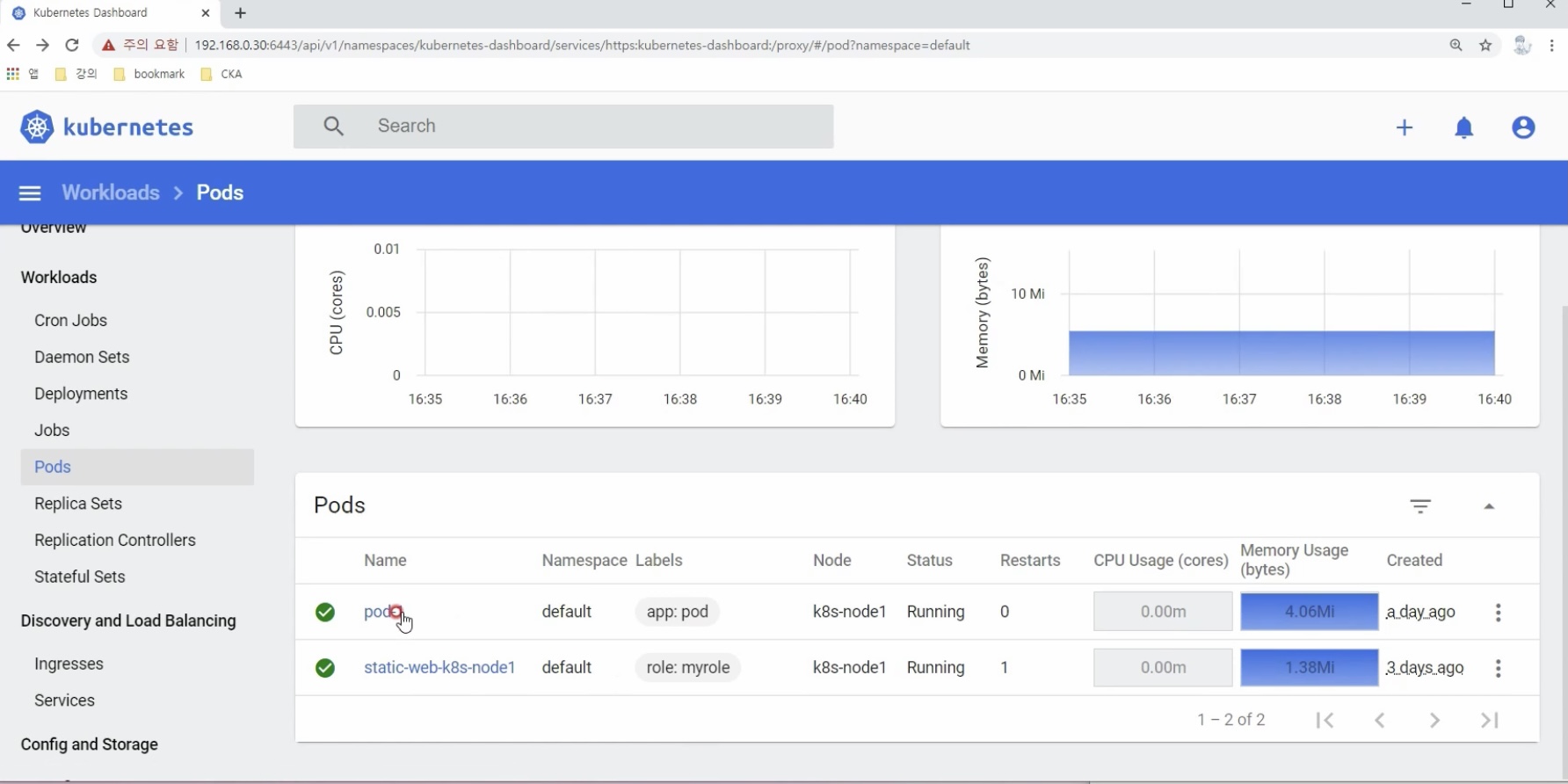Close the Kubernetes Dashboard tab
The image size is (1568, 784).
[205, 13]
